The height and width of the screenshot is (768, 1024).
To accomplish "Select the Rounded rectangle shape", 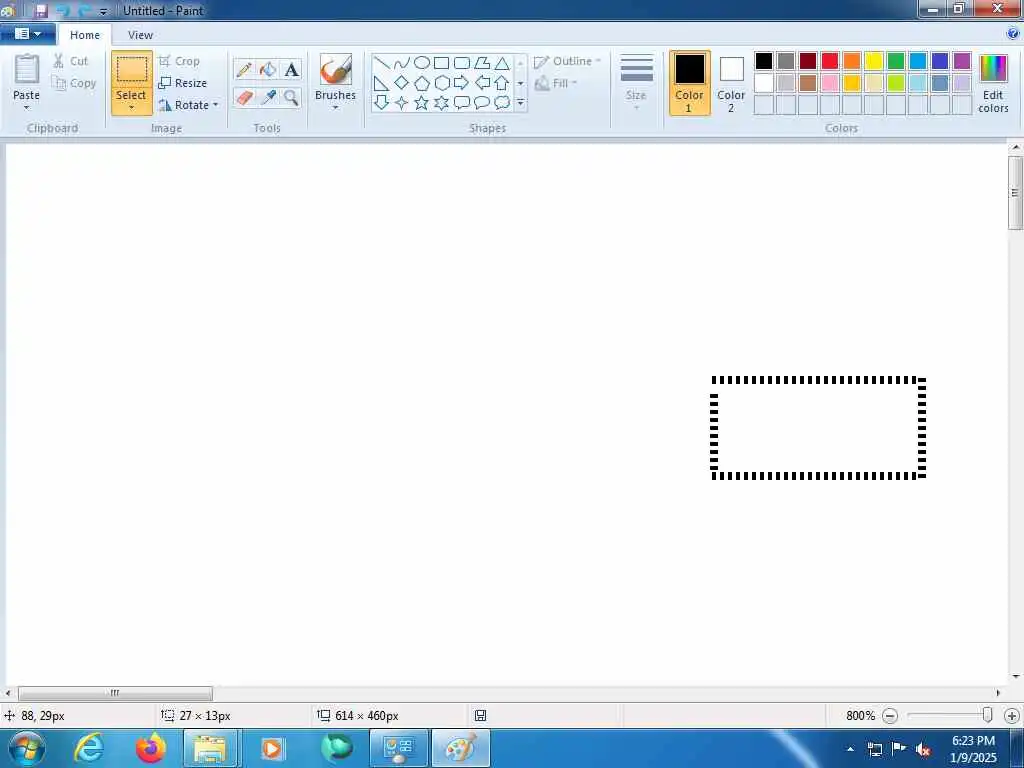I will pos(462,63).
